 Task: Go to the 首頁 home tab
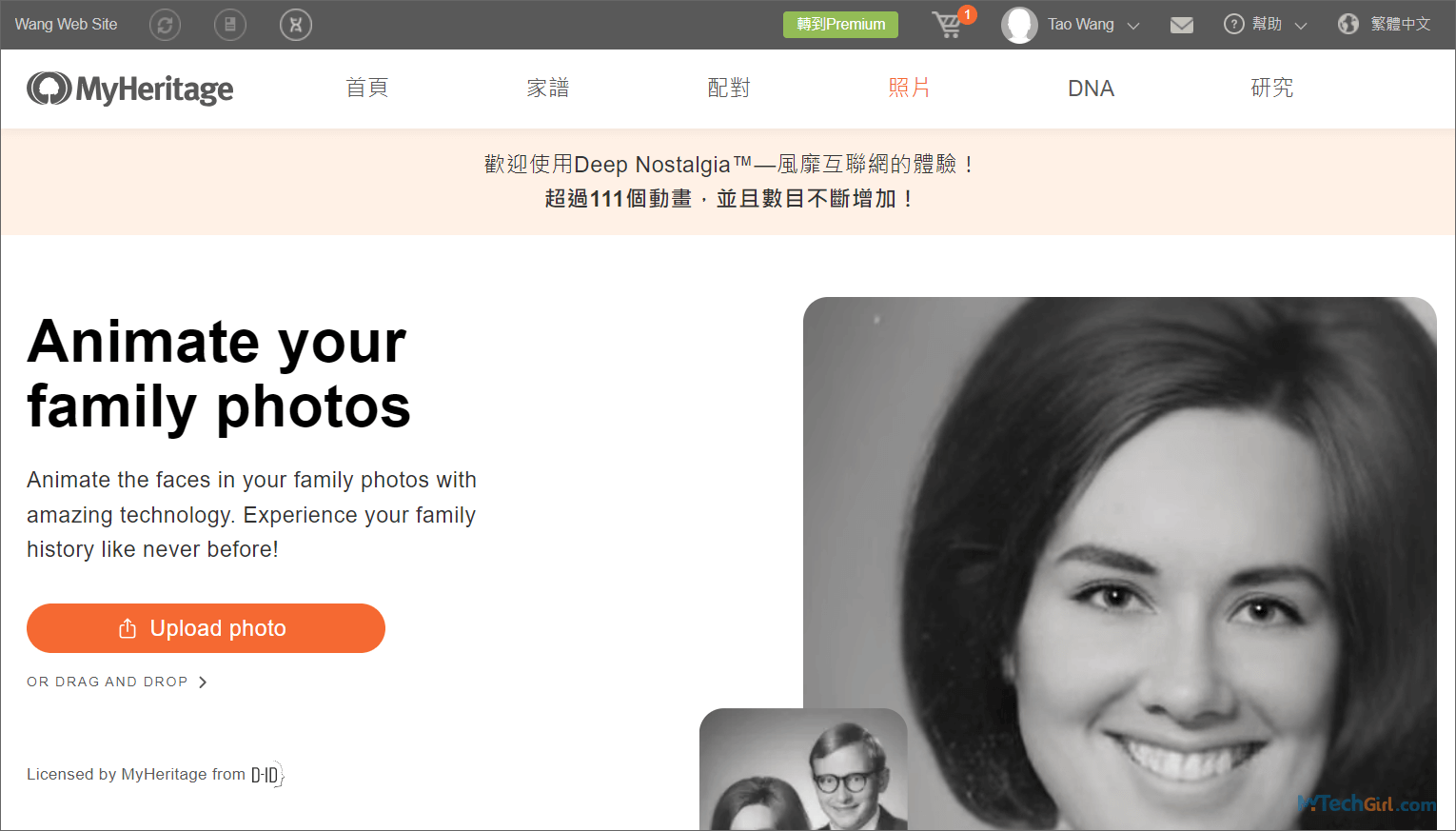(367, 89)
